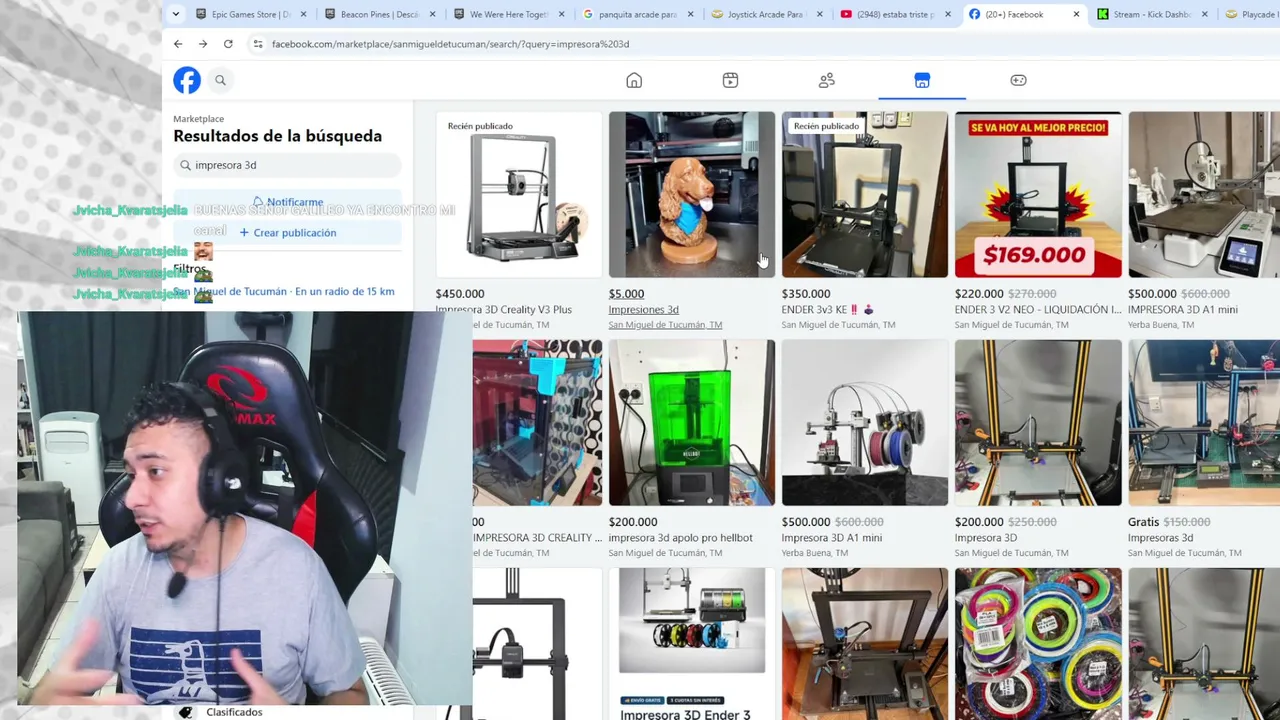Open the $200.000 Impresora 3d listing photo
This screenshot has width=1280, height=720.
tap(1038, 423)
